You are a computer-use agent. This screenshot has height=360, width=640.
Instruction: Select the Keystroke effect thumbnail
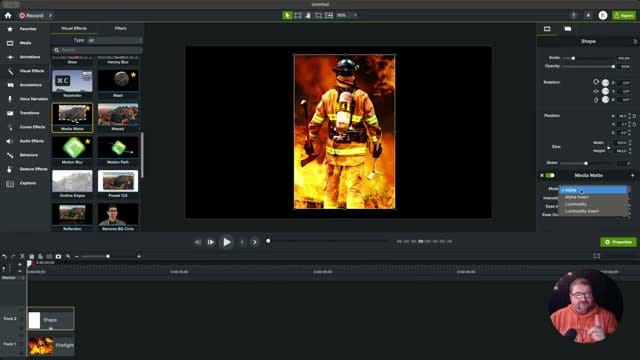click(72, 81)
